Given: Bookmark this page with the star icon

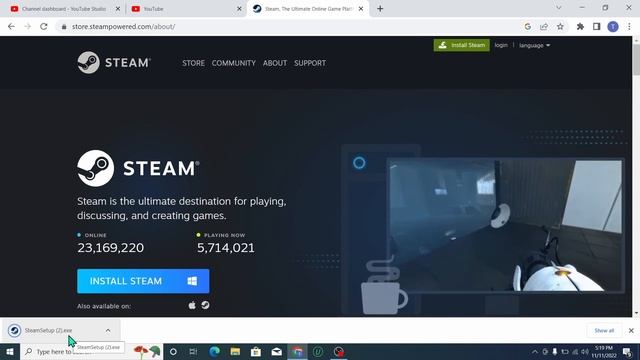Looking at the screenshot, I should point(560,27).
